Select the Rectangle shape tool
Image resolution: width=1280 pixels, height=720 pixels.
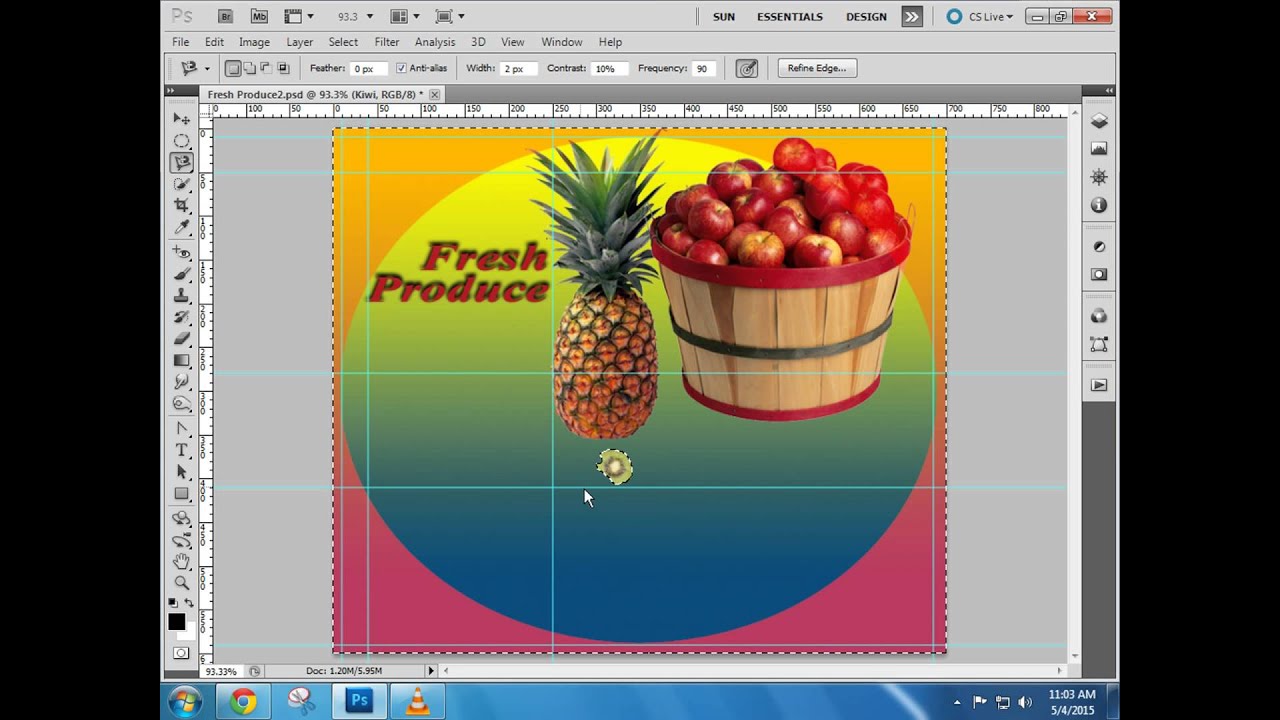click(181, 494)
